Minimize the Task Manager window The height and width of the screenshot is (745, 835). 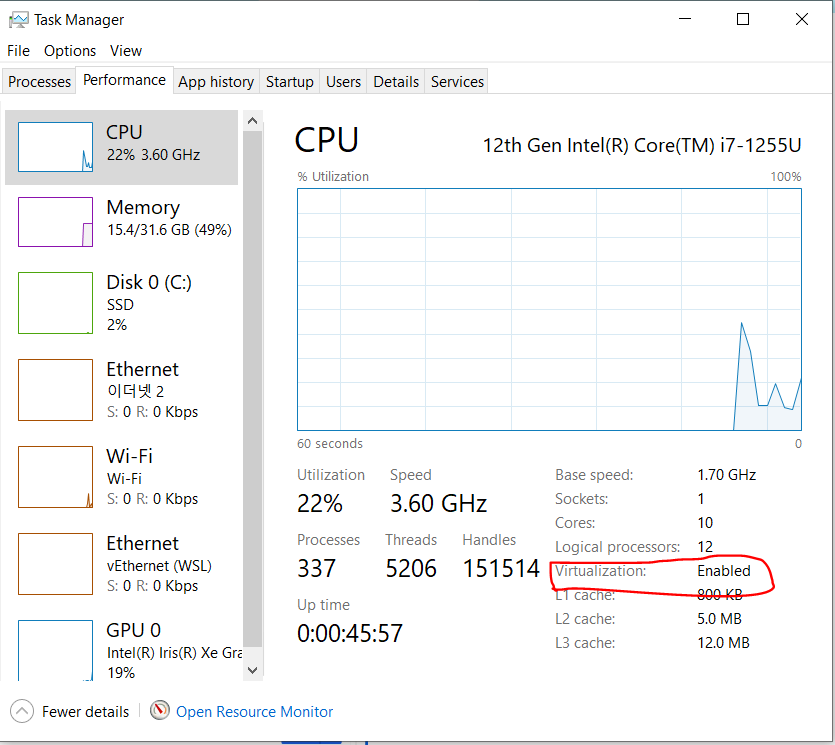tap(685, 19)
